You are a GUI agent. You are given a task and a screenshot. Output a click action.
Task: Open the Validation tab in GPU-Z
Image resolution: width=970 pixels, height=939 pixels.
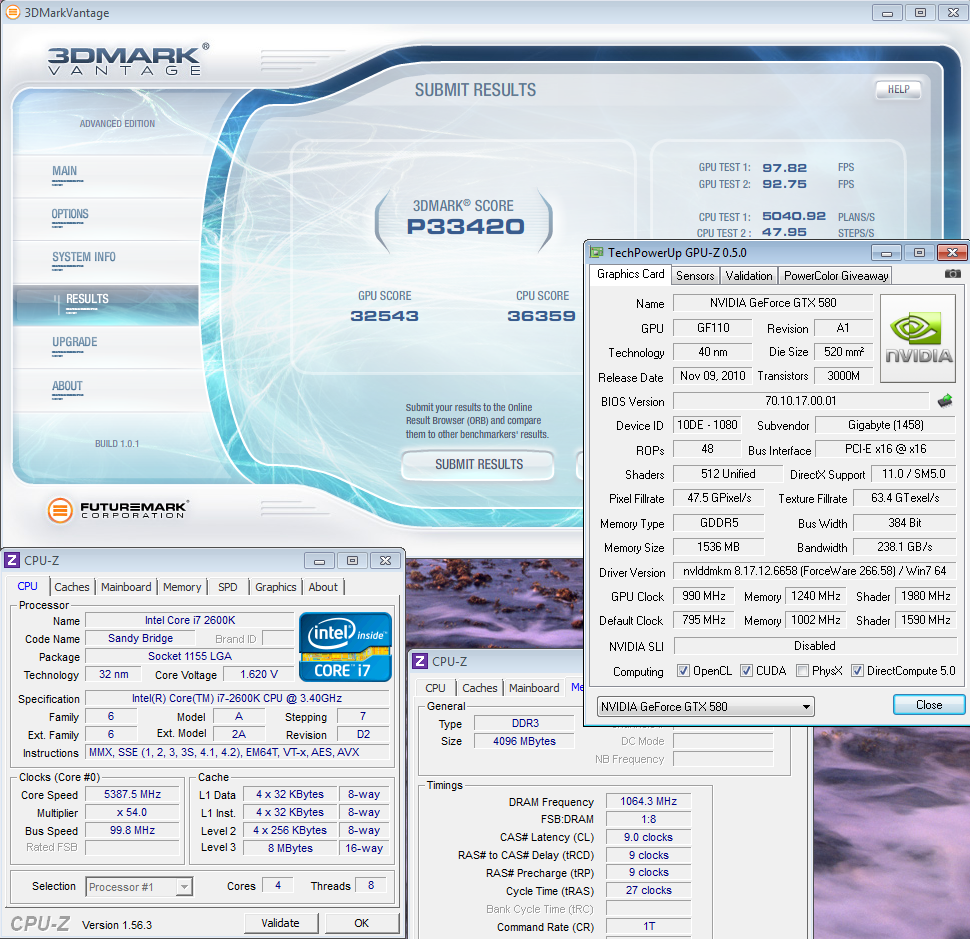(x=749, y=276)
